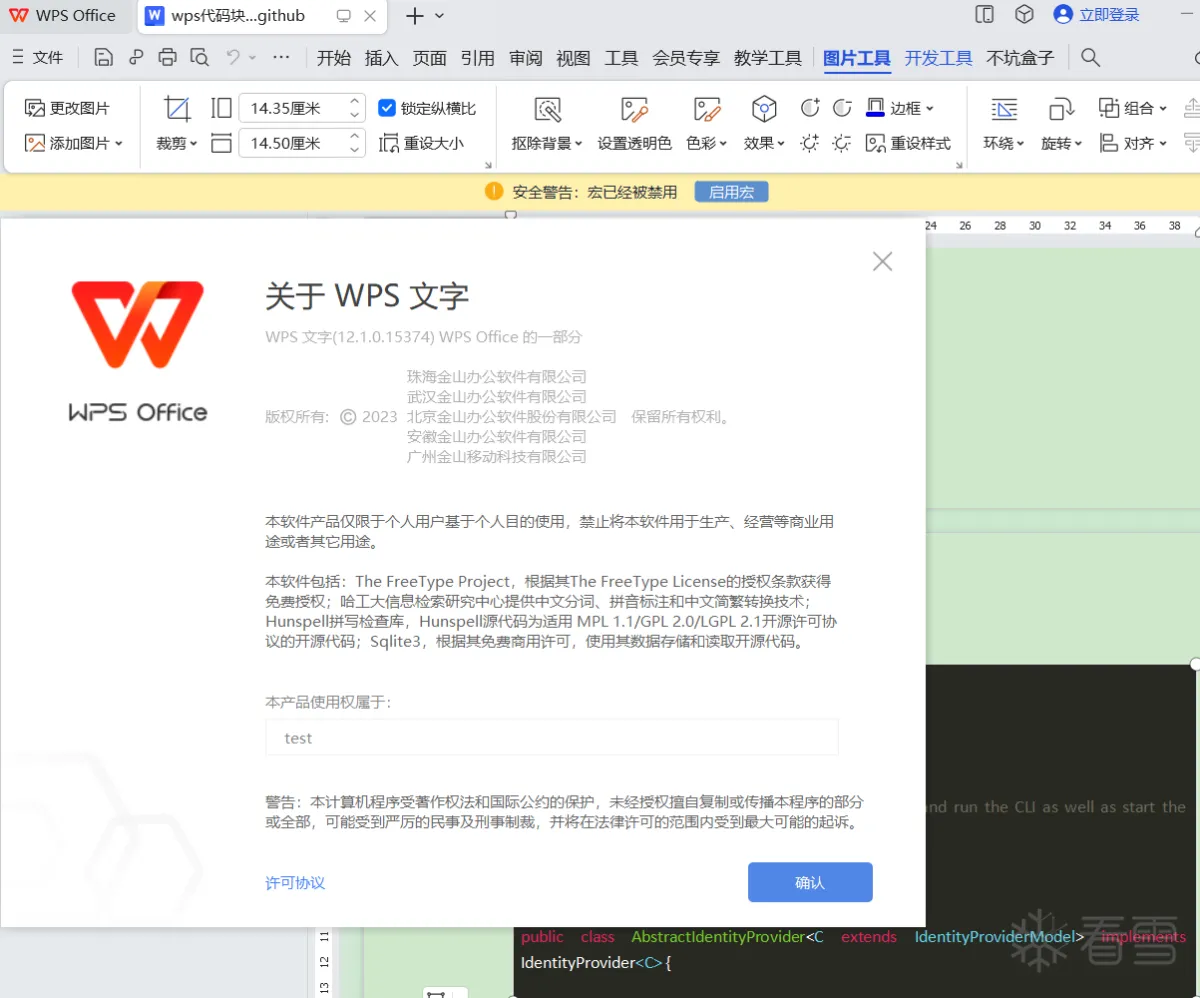Click 启用宏 to enable macros

pyautogui.click(x=731, y=191)
